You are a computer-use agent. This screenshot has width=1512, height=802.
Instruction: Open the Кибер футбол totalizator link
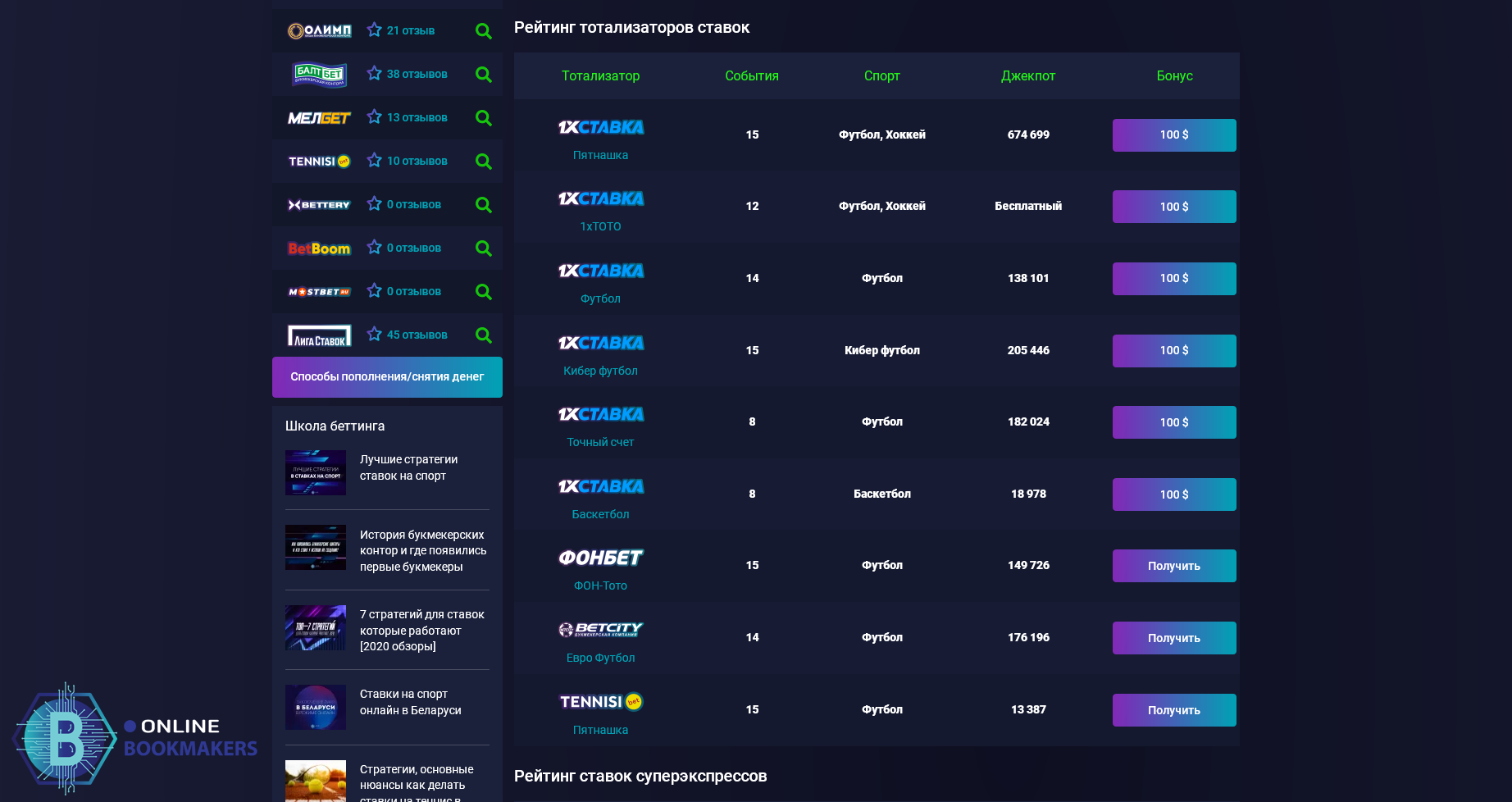(600, 371)
